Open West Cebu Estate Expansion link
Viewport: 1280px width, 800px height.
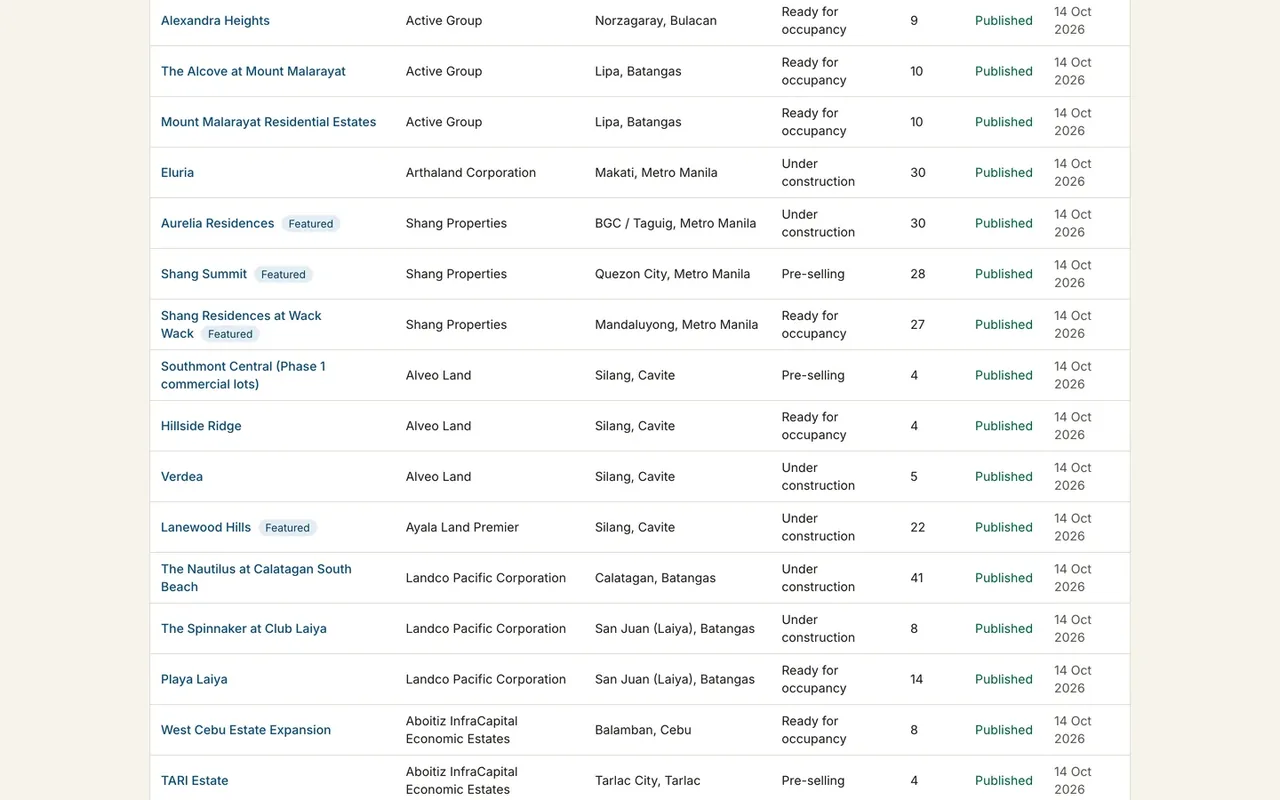pos(246,730)
